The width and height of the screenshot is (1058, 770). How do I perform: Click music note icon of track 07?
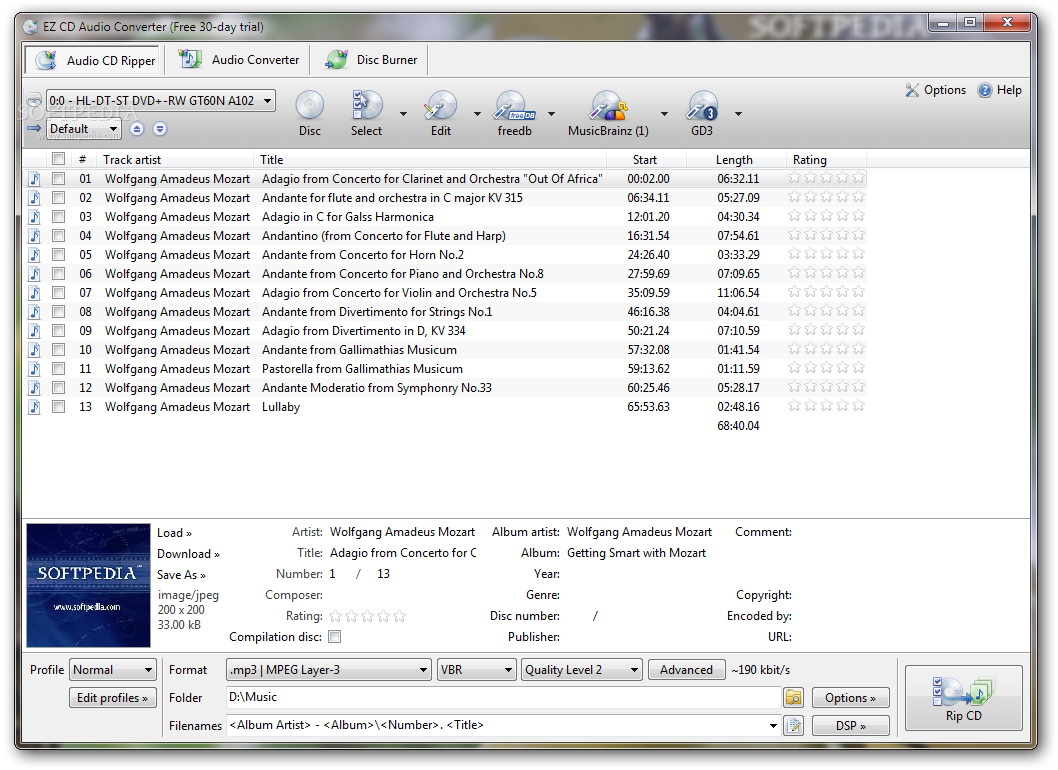(x=34, y=293)
